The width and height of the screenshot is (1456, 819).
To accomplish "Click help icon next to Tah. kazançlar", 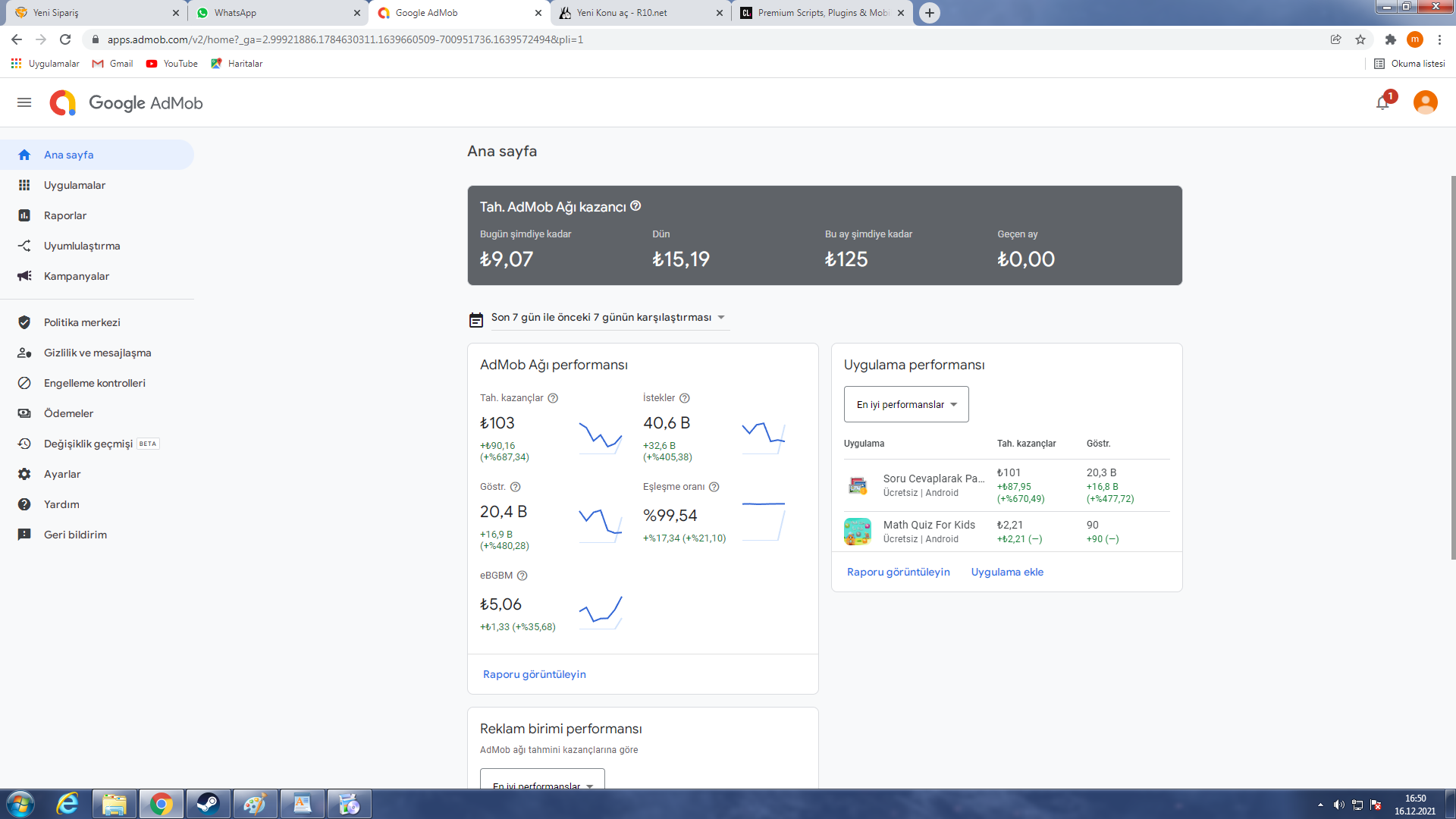I will pos(553,398).
